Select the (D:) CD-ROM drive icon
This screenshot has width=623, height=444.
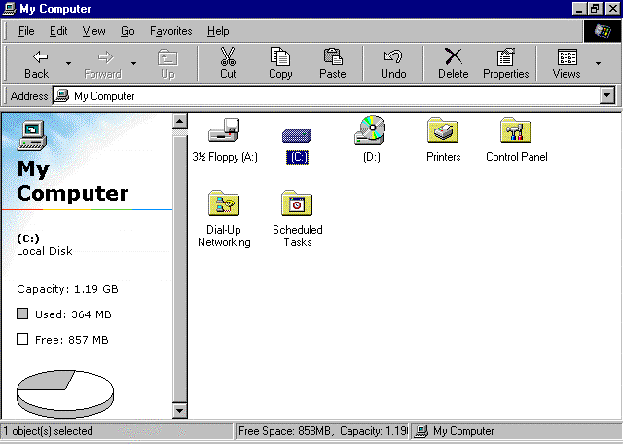point(371,133)
